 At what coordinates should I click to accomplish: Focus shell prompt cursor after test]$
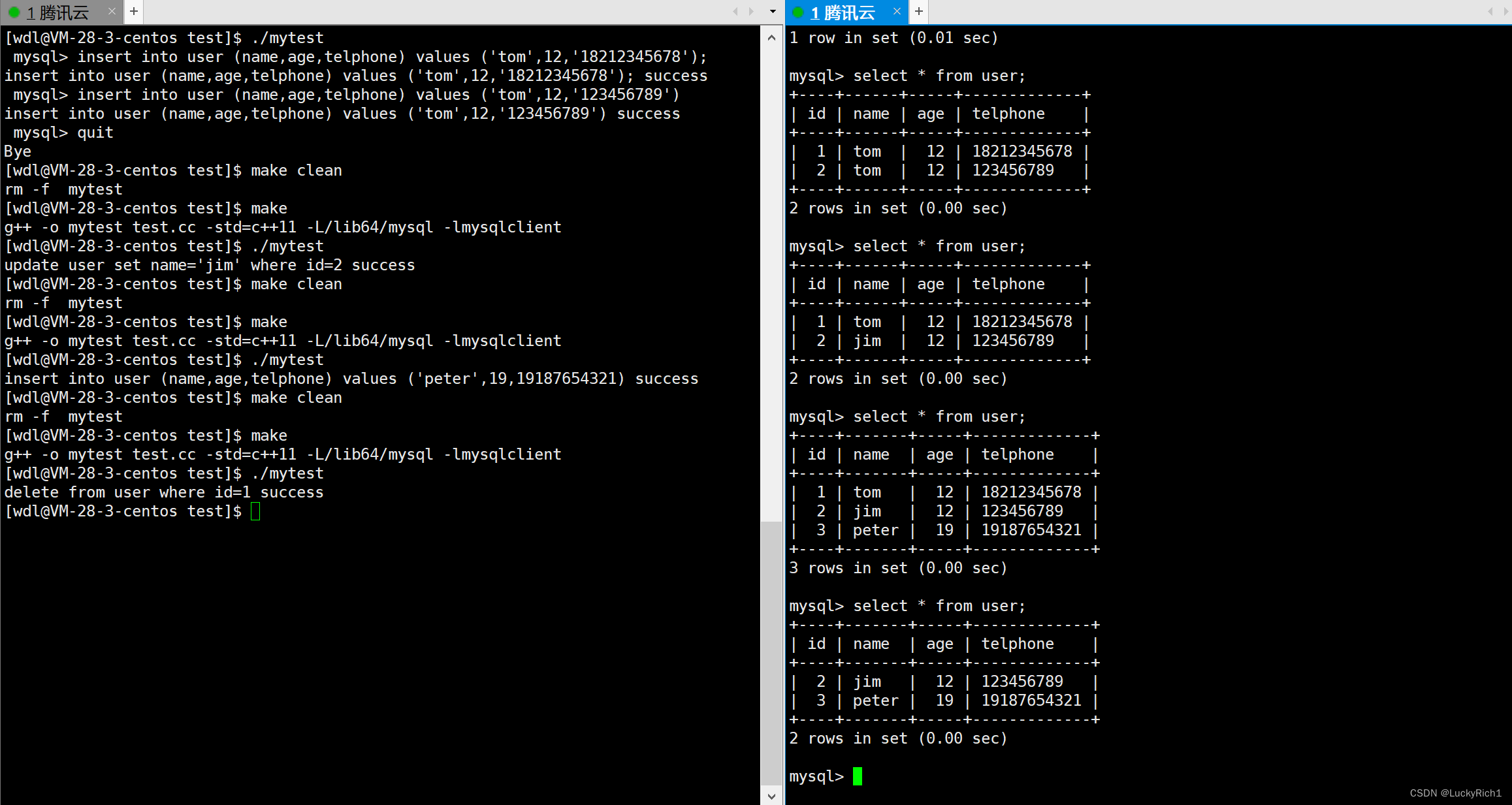coord(255,511)
